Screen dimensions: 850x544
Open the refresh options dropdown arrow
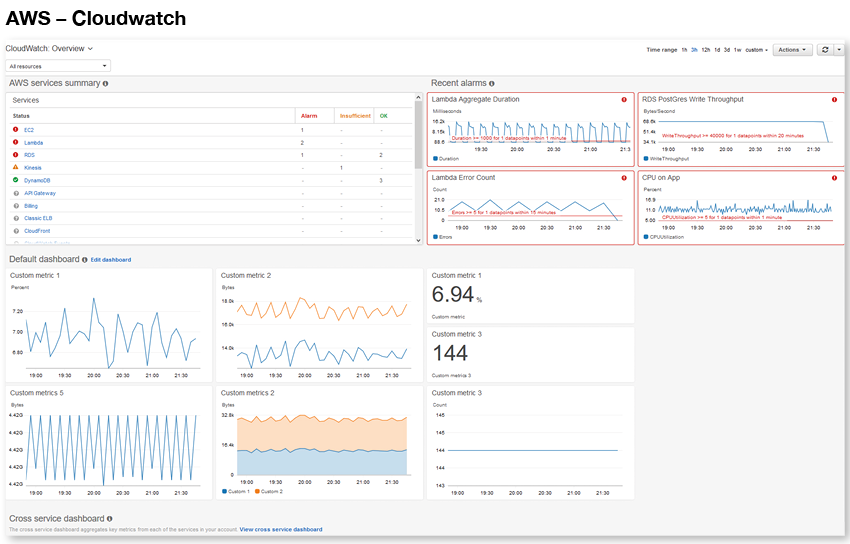(839, 49)
